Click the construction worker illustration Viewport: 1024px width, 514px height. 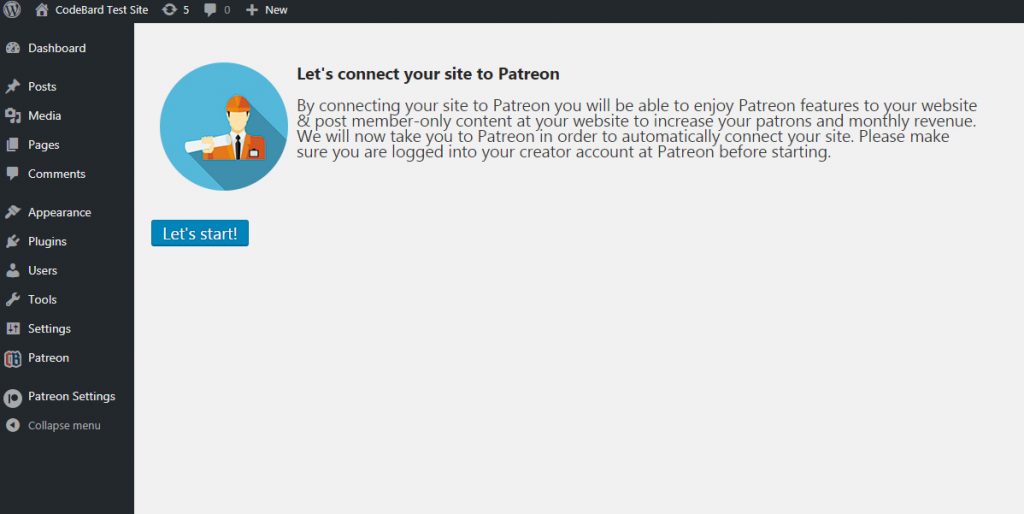[x=223, y=127]
